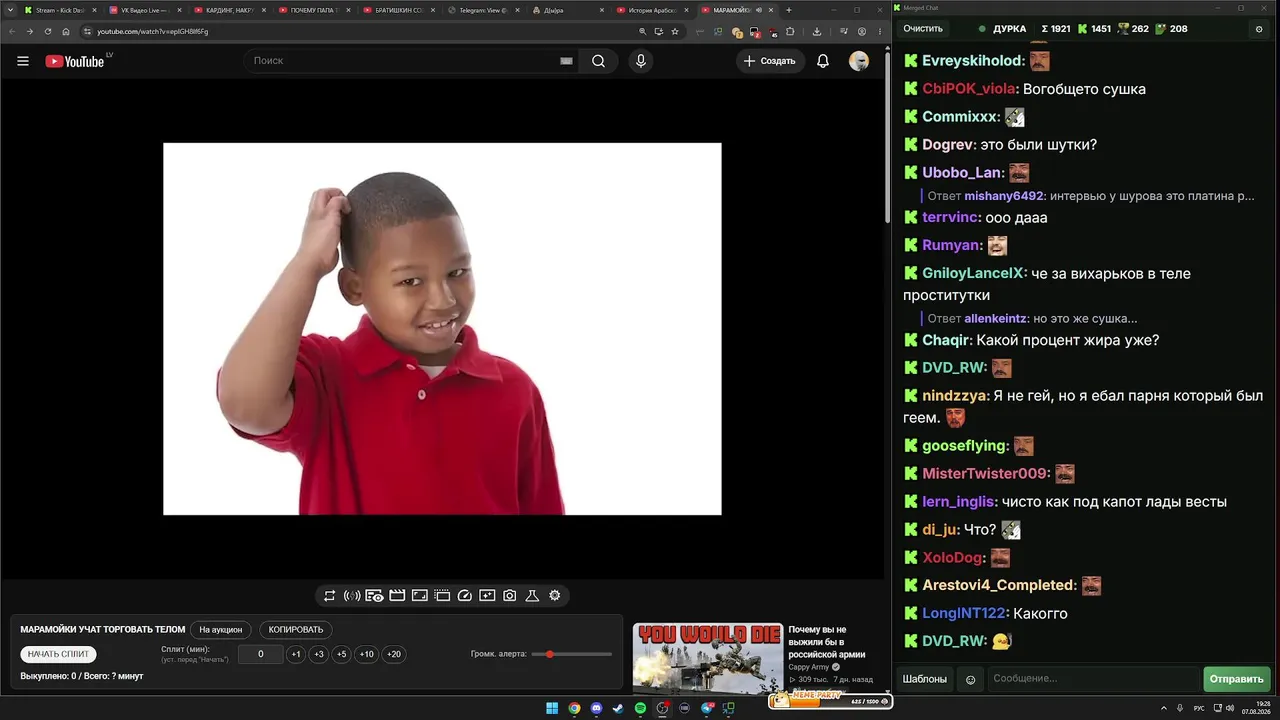Click the Очистить button in Merged Chat

[923, 29]
